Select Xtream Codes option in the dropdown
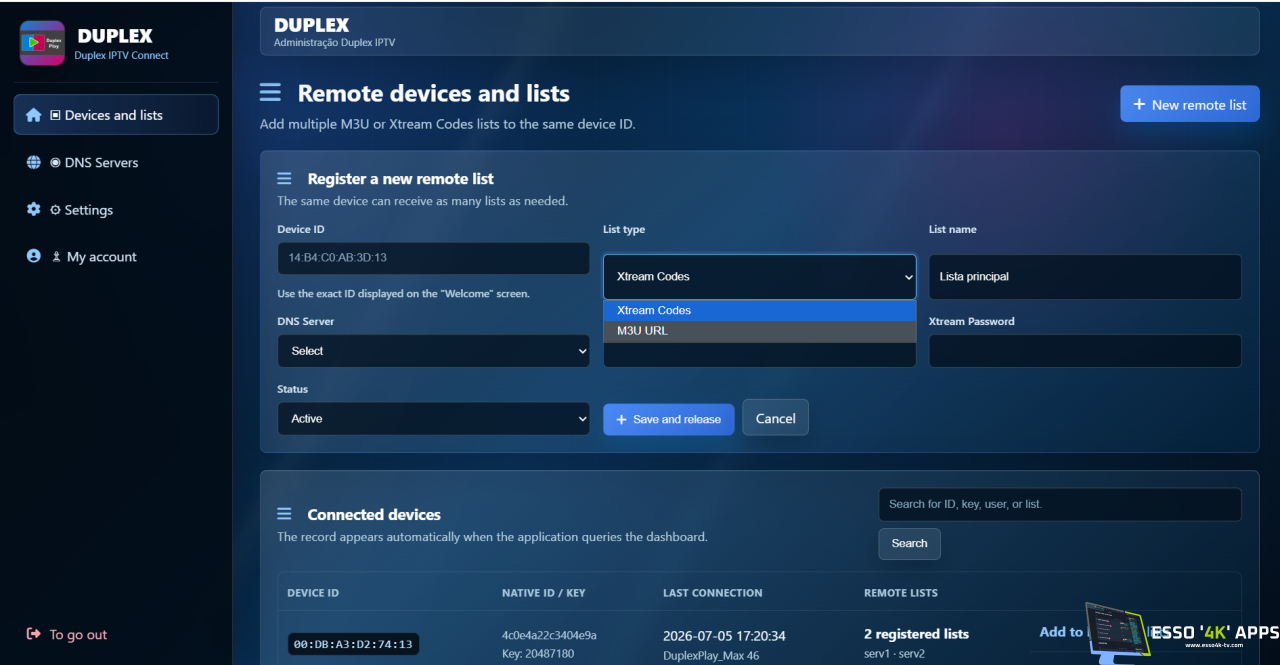Image resolution: width=1280 pixels, height=665 pixels. 759,310
